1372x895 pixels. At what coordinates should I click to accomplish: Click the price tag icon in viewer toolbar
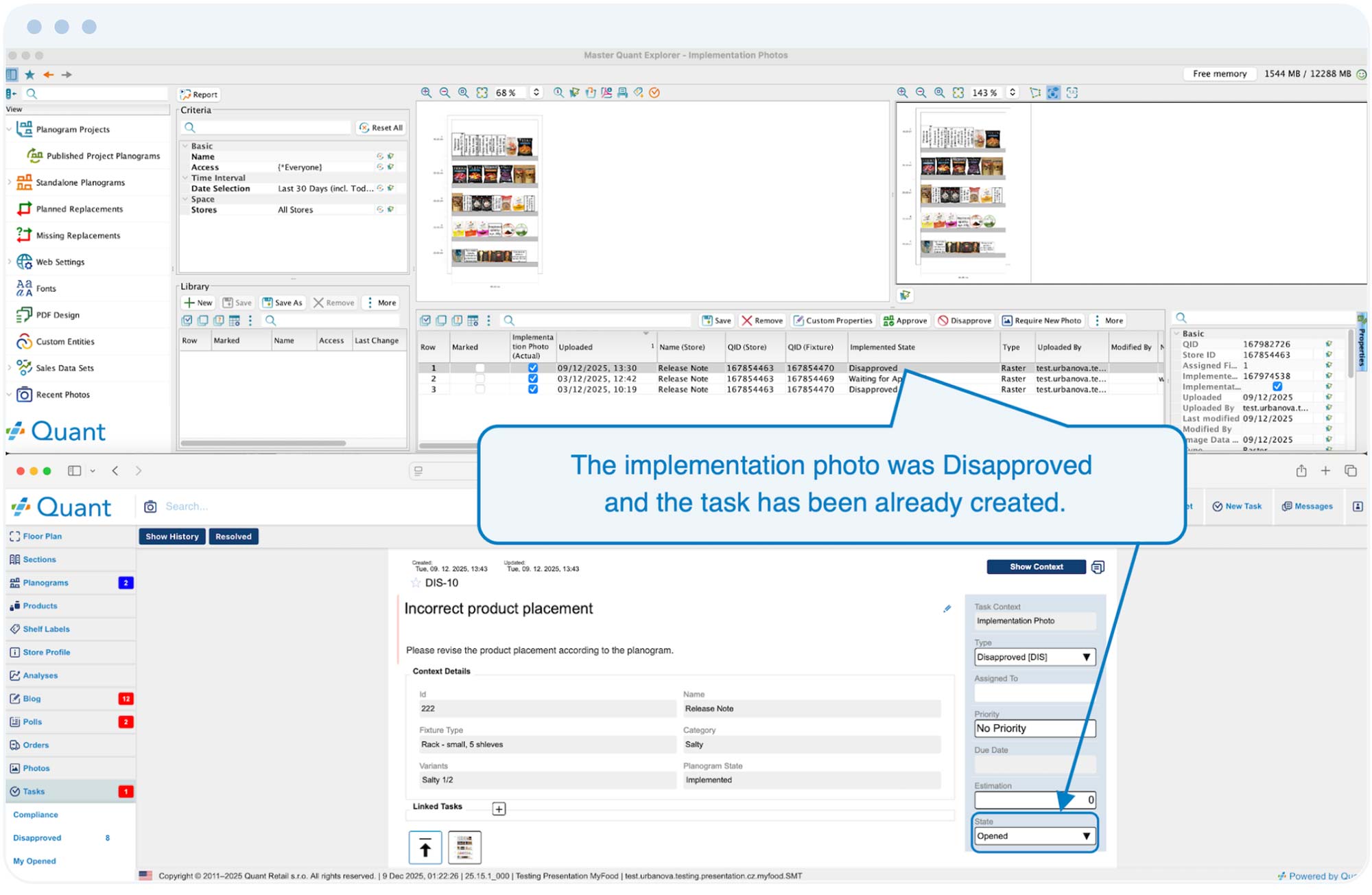pyautogui.click(x=638, y=93)
